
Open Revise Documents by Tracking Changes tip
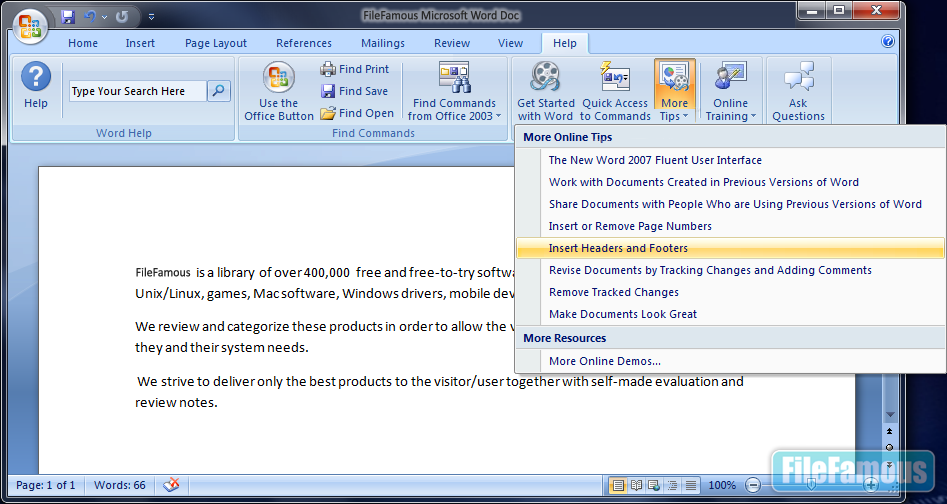tap(730, 270)
